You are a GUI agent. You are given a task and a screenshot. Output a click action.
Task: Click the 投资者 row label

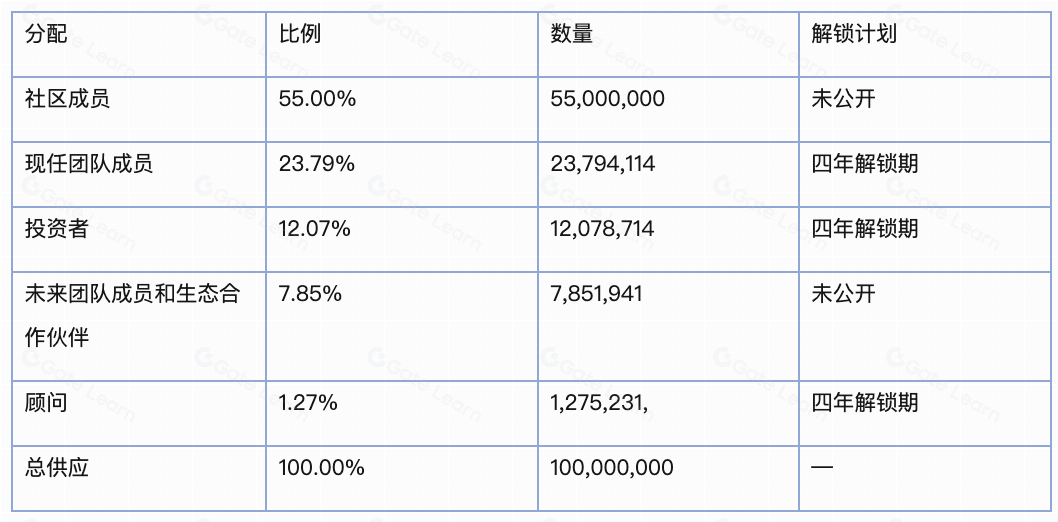pyautogui.click(x=139, y=239)
